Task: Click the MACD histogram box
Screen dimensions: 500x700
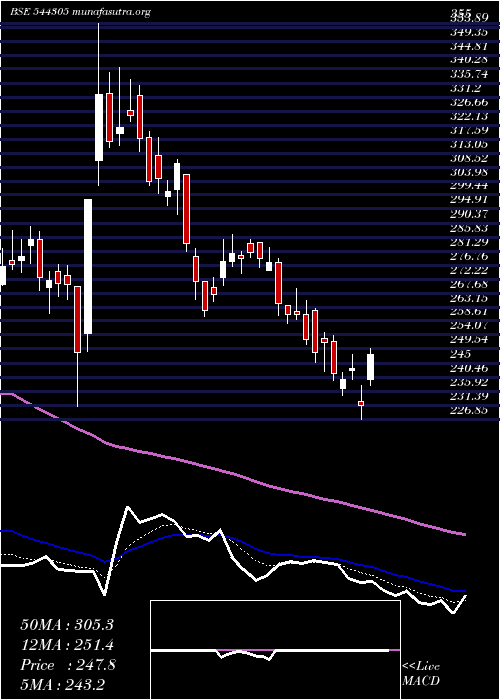Action: click(x=275, y=650)
